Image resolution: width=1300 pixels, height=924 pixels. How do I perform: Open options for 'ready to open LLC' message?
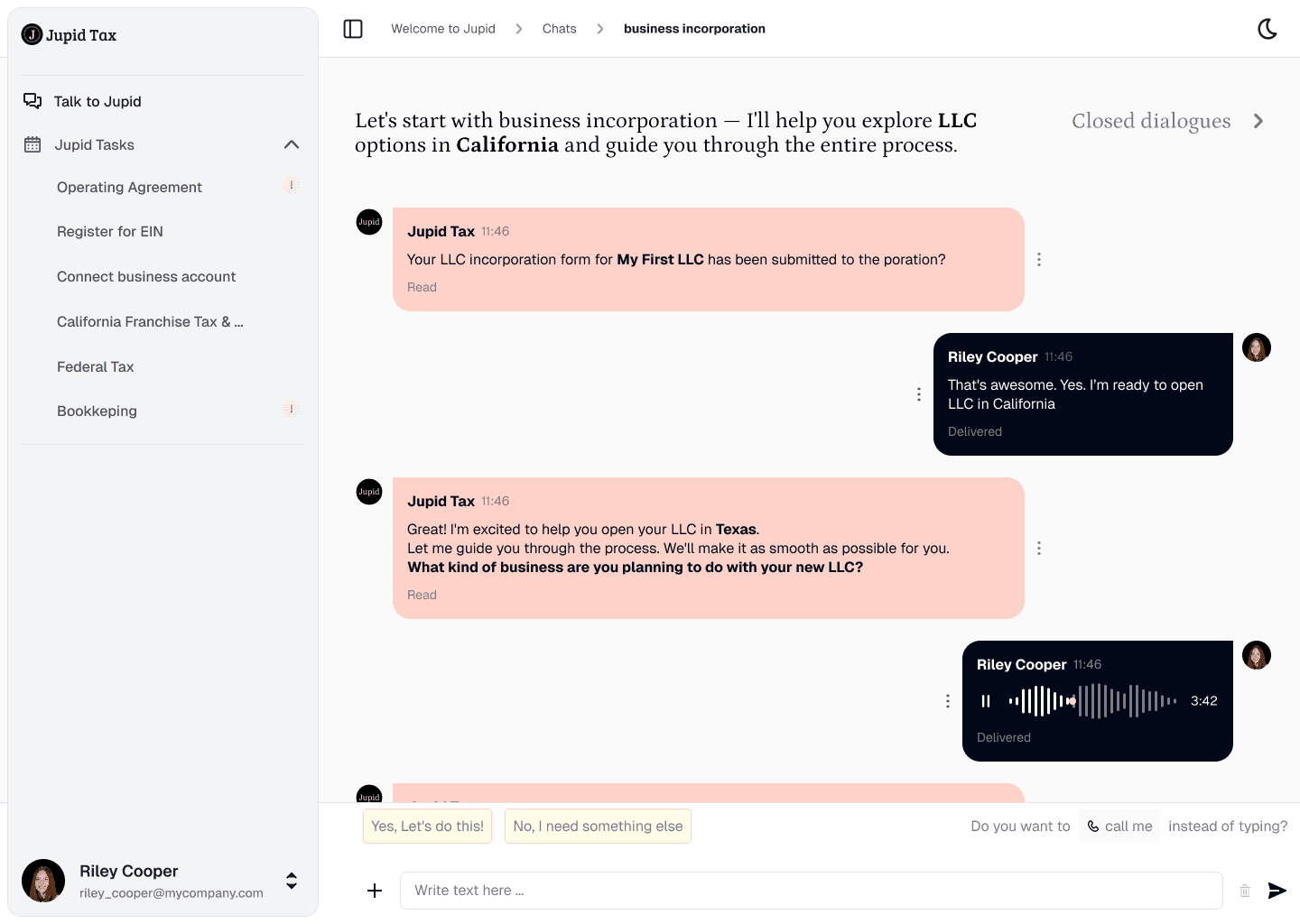(x=919, y=394)
